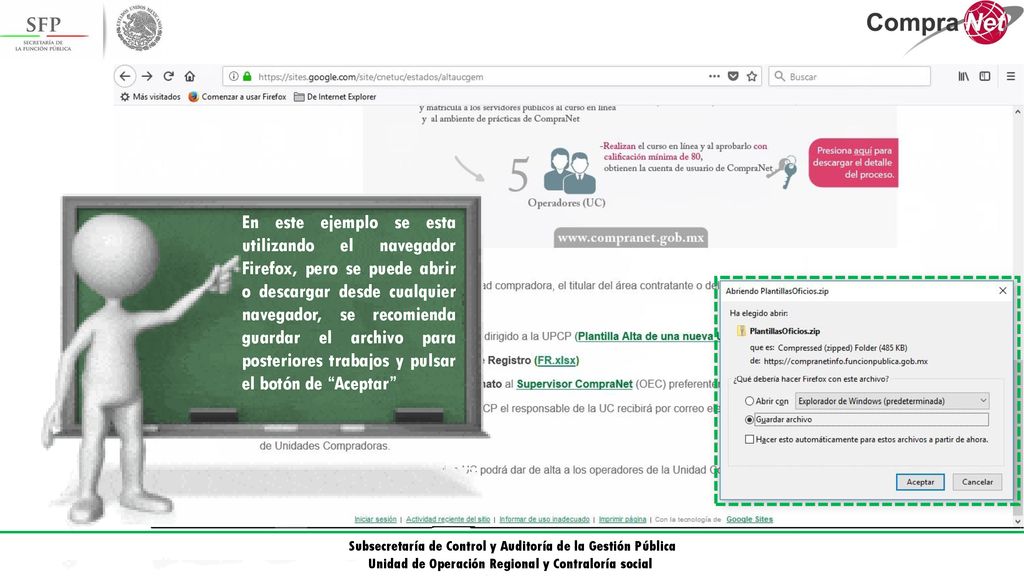The width and height of the screenshot is (1024, 576).
Task: View site information icon in address bar
Action: 233,76
